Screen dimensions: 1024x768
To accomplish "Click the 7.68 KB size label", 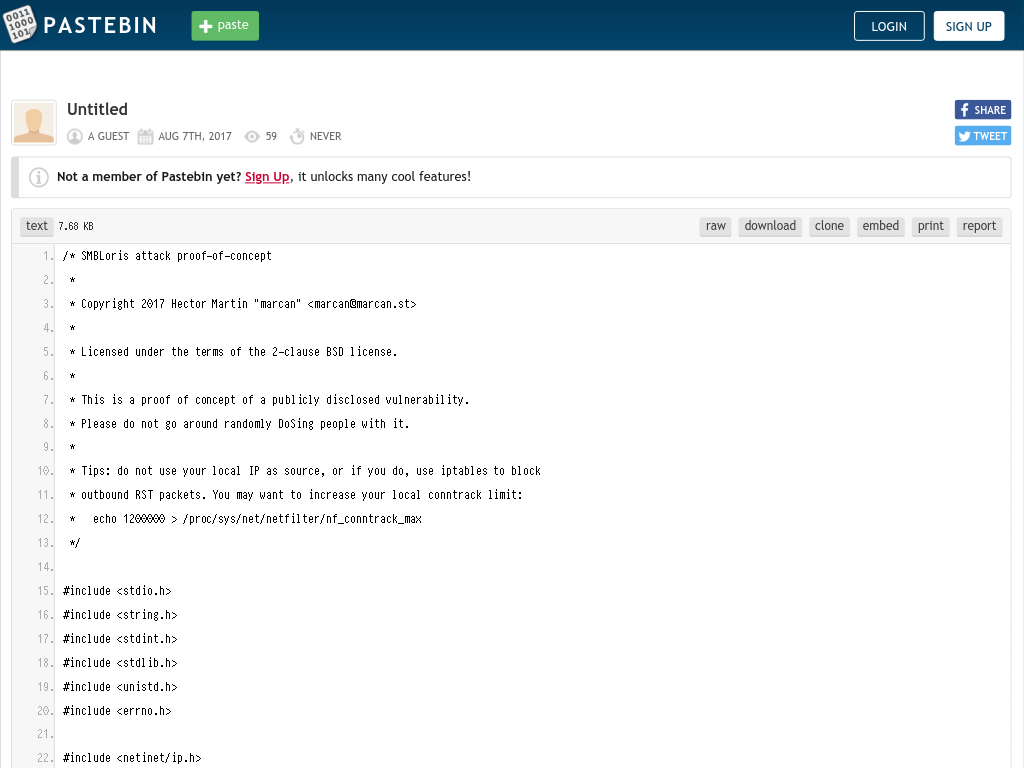I will [76, 227].
